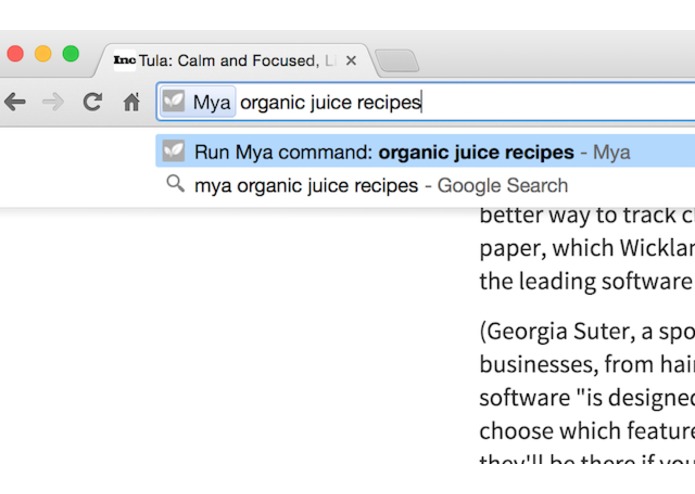This screenshot has height=494, width=695.
Task: Click the text "paper, which Wicklan"
Action: point(587,248)
